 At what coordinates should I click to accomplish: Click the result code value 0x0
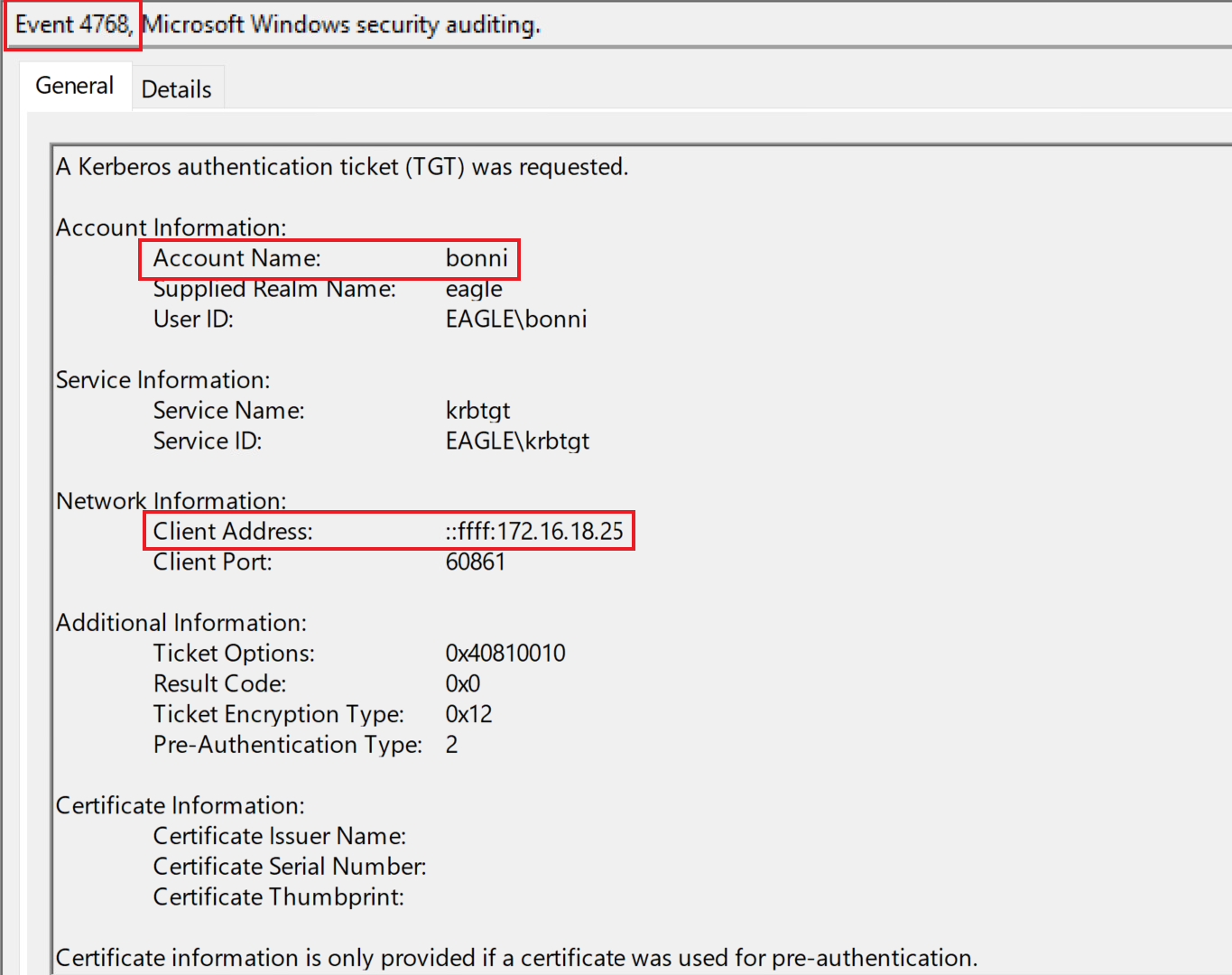(x=463, y=683)
